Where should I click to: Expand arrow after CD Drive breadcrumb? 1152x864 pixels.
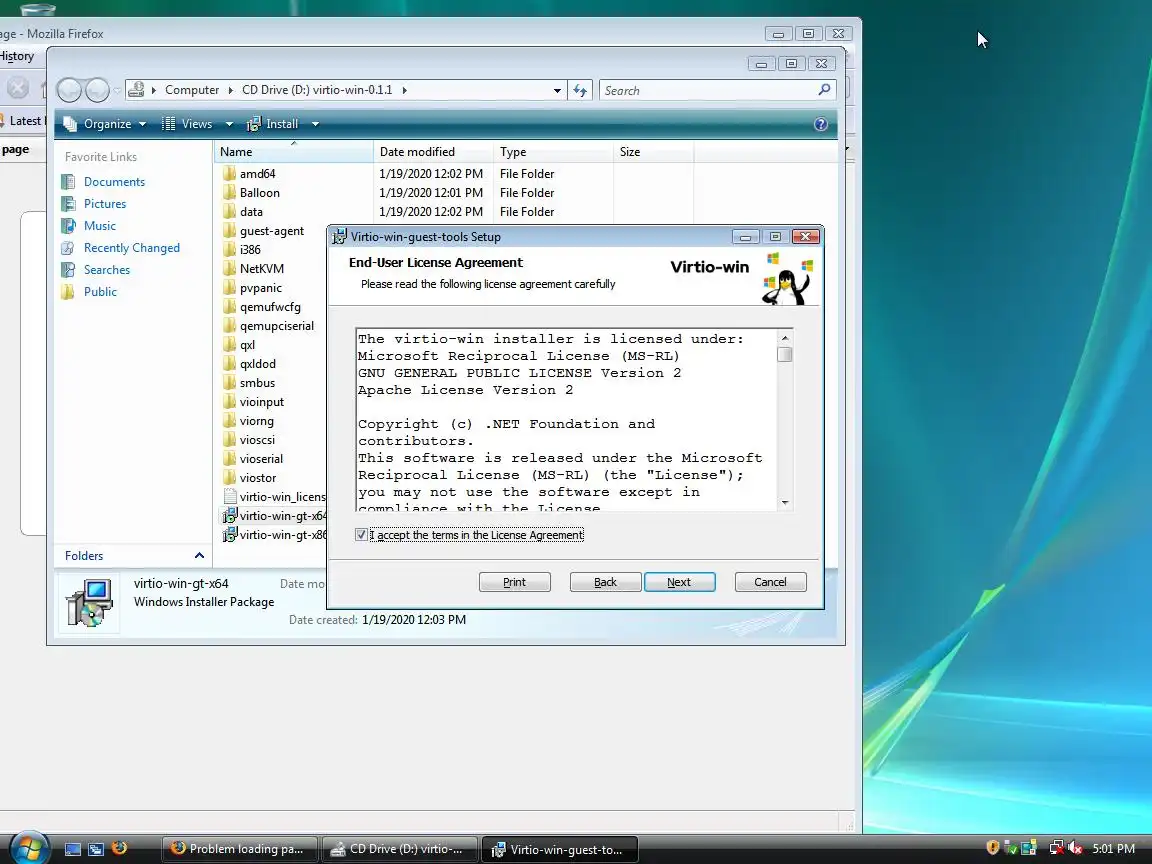(x=404, y=90)
